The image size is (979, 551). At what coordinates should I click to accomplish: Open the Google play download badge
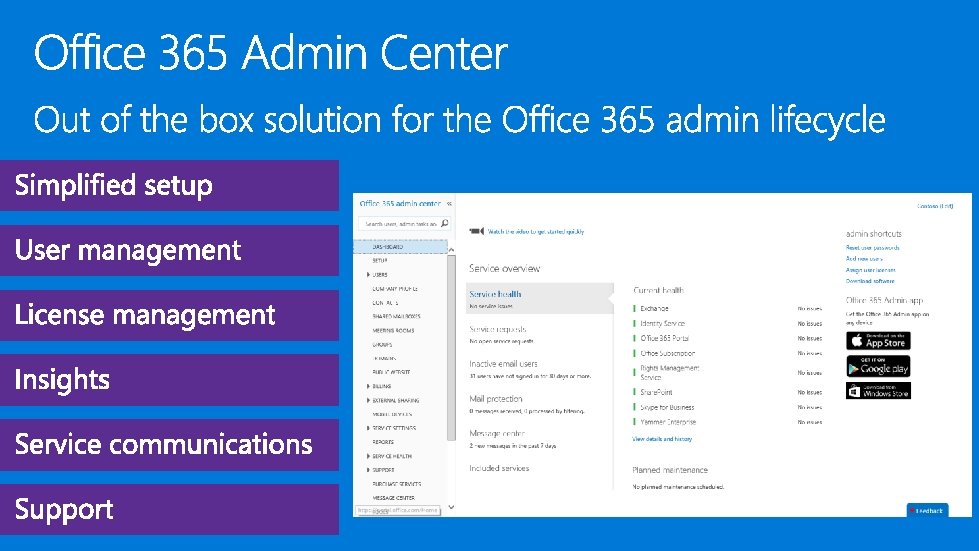pyautogui.click(x=878, y=366)
